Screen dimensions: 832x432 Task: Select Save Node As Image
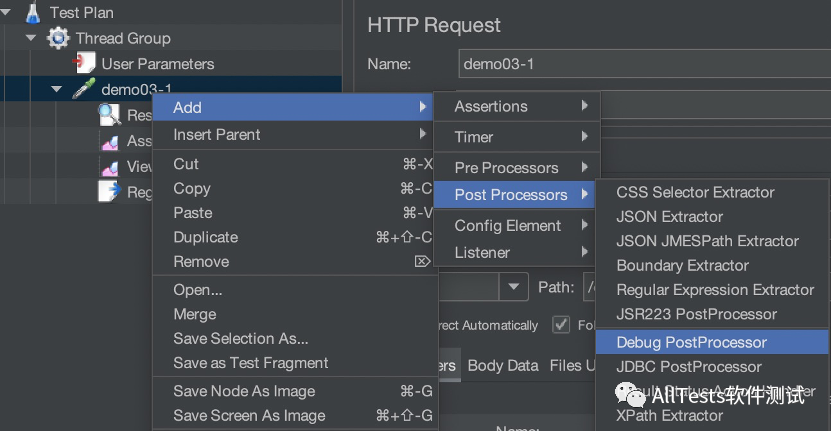coord(244,392)
